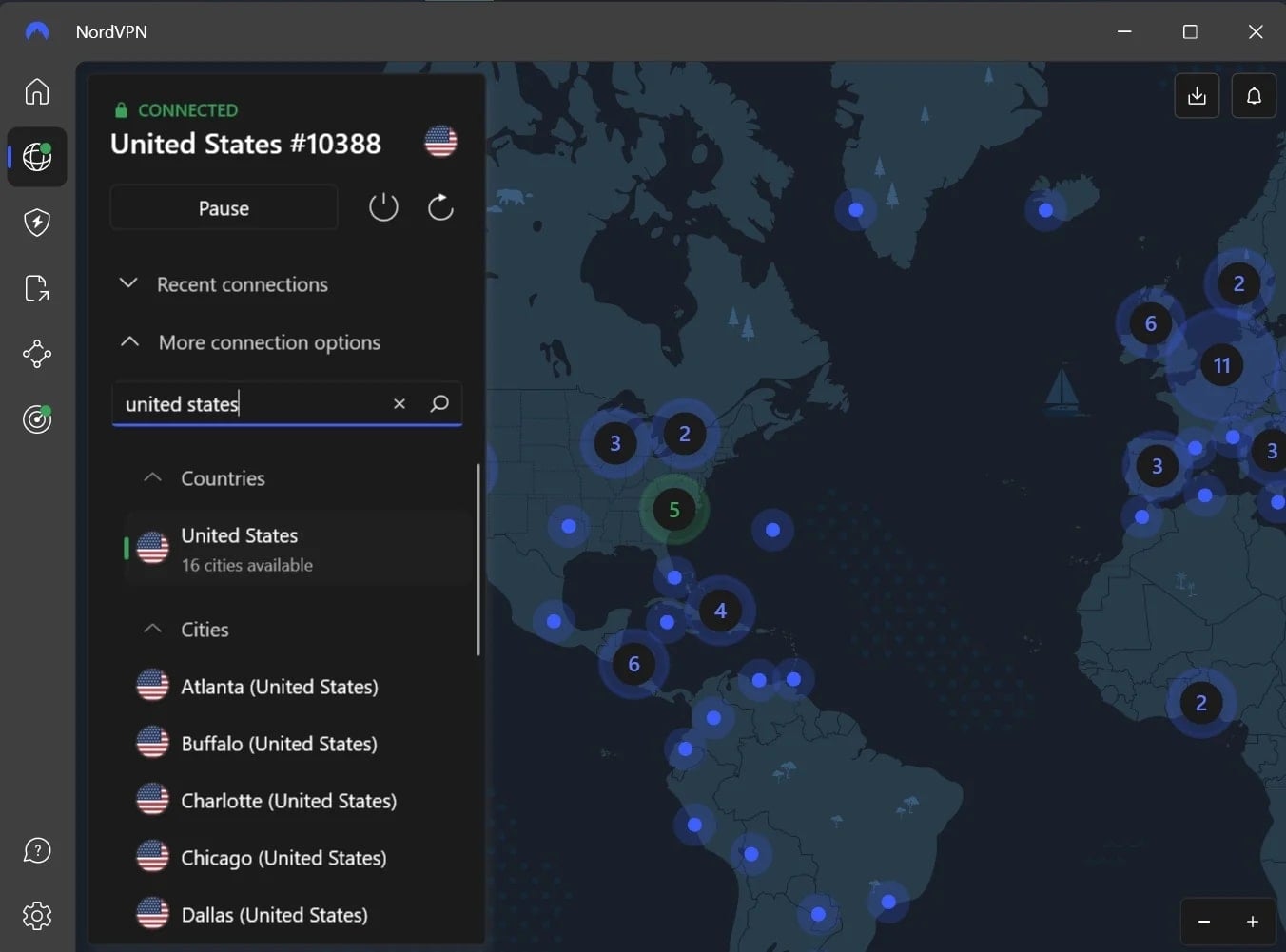Zoom in on the map with plus
Screen dimensions: 1286x952
pos(1254,921)
